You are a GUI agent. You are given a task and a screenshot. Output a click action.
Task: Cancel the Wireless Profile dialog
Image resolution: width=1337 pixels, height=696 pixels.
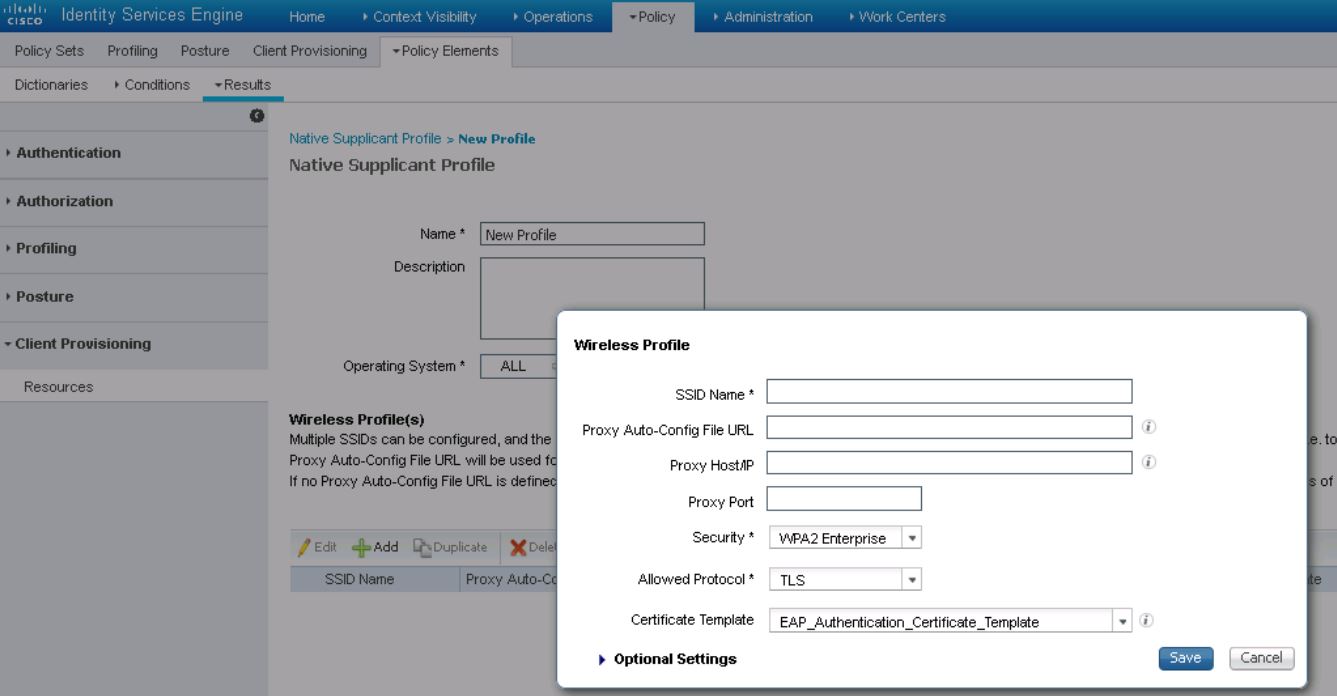(x=1261, y=658)
